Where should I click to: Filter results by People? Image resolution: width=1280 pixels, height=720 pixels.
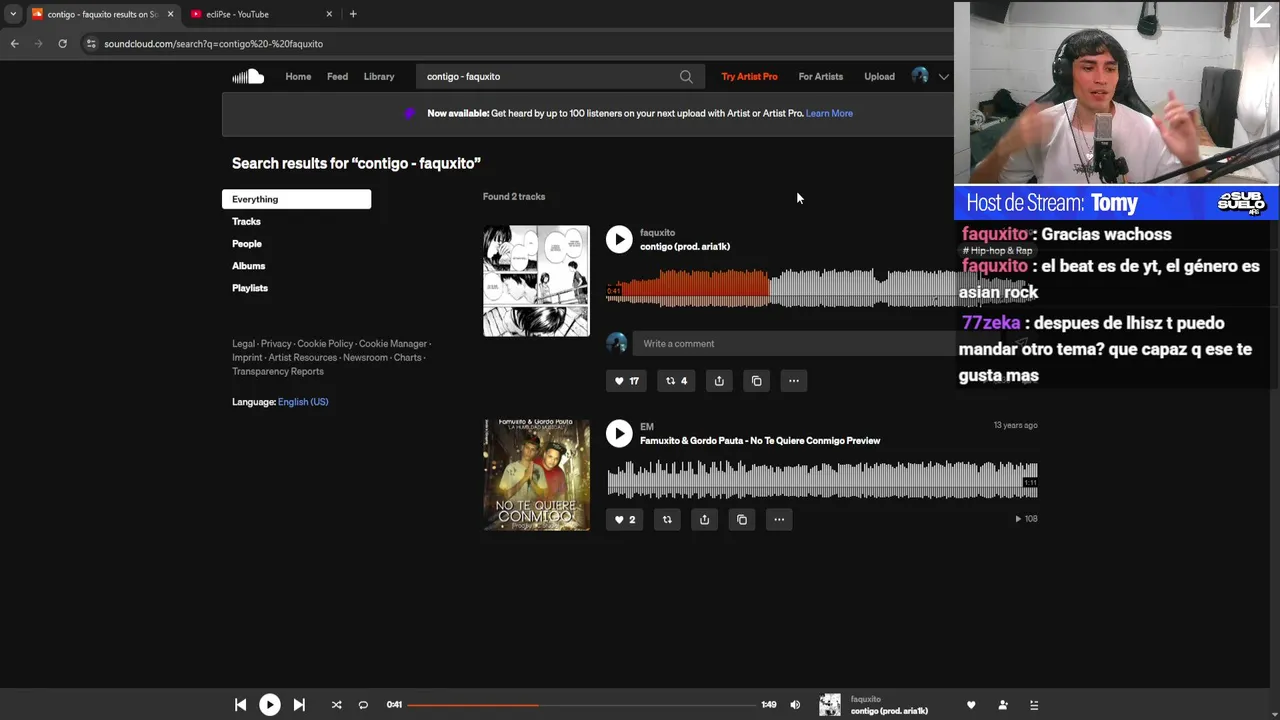247,243
